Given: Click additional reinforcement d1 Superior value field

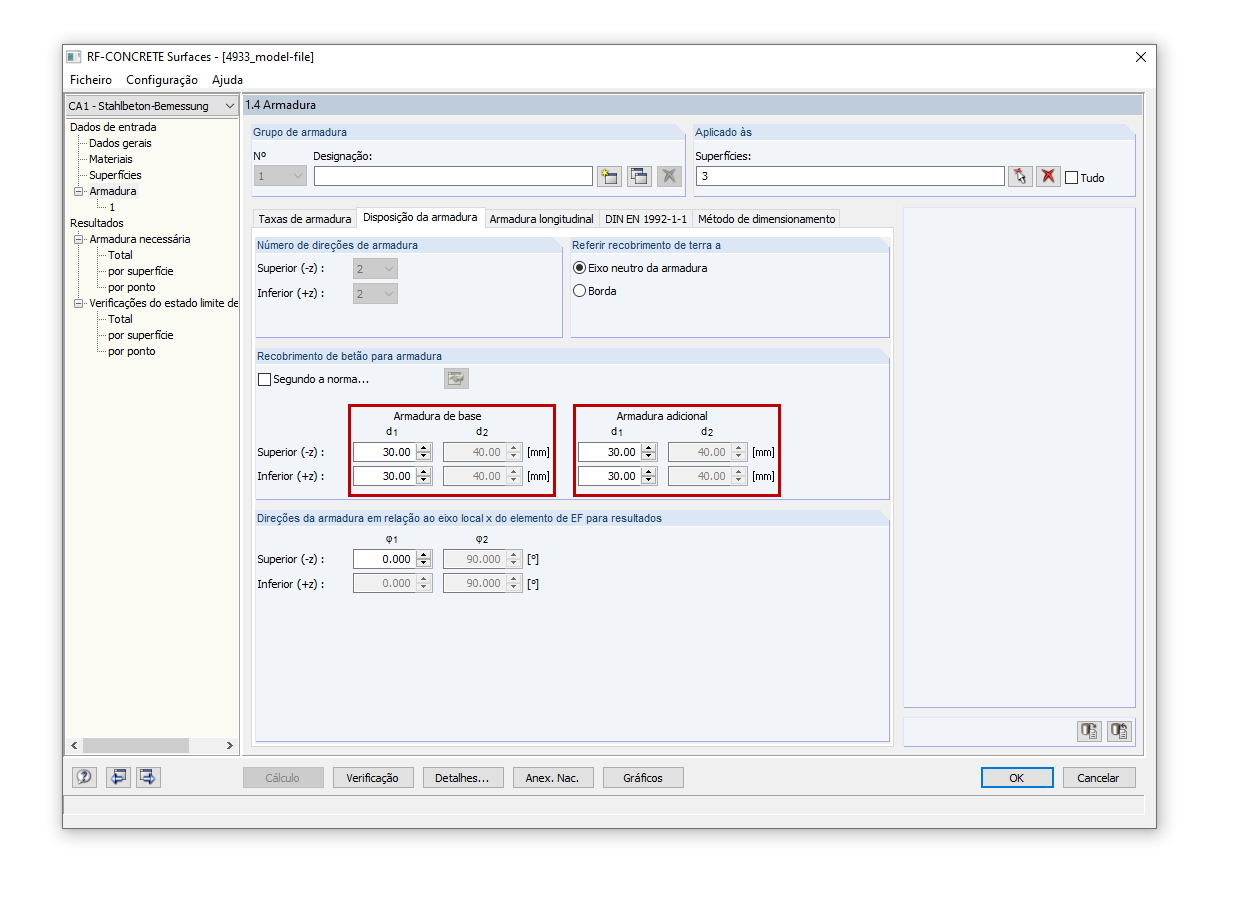Looking at the screenshot, I should [x=609, y=452].
